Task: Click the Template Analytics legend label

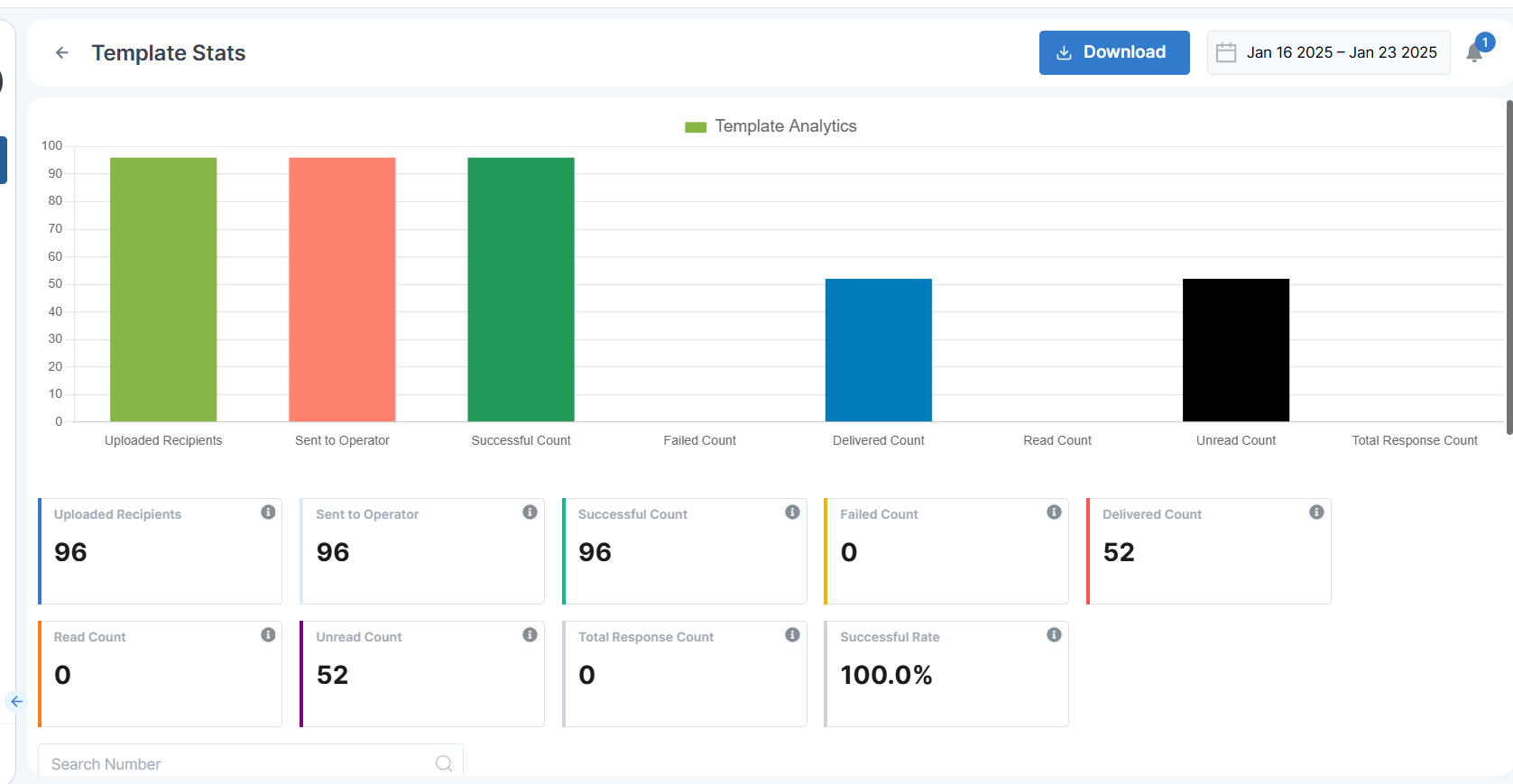Action: tap(786, 126)
